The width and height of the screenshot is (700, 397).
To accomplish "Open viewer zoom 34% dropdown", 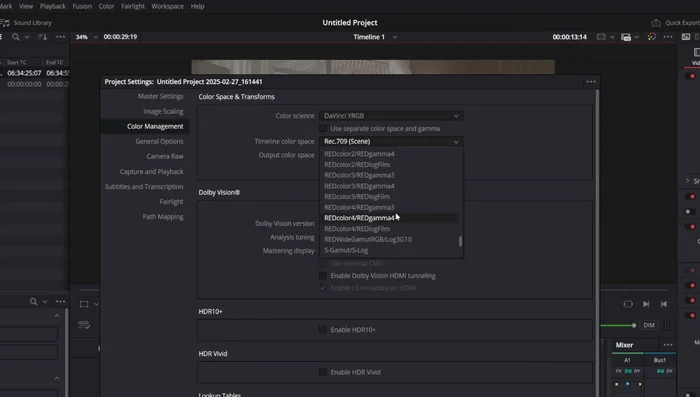I will click(x=87, y=37).
